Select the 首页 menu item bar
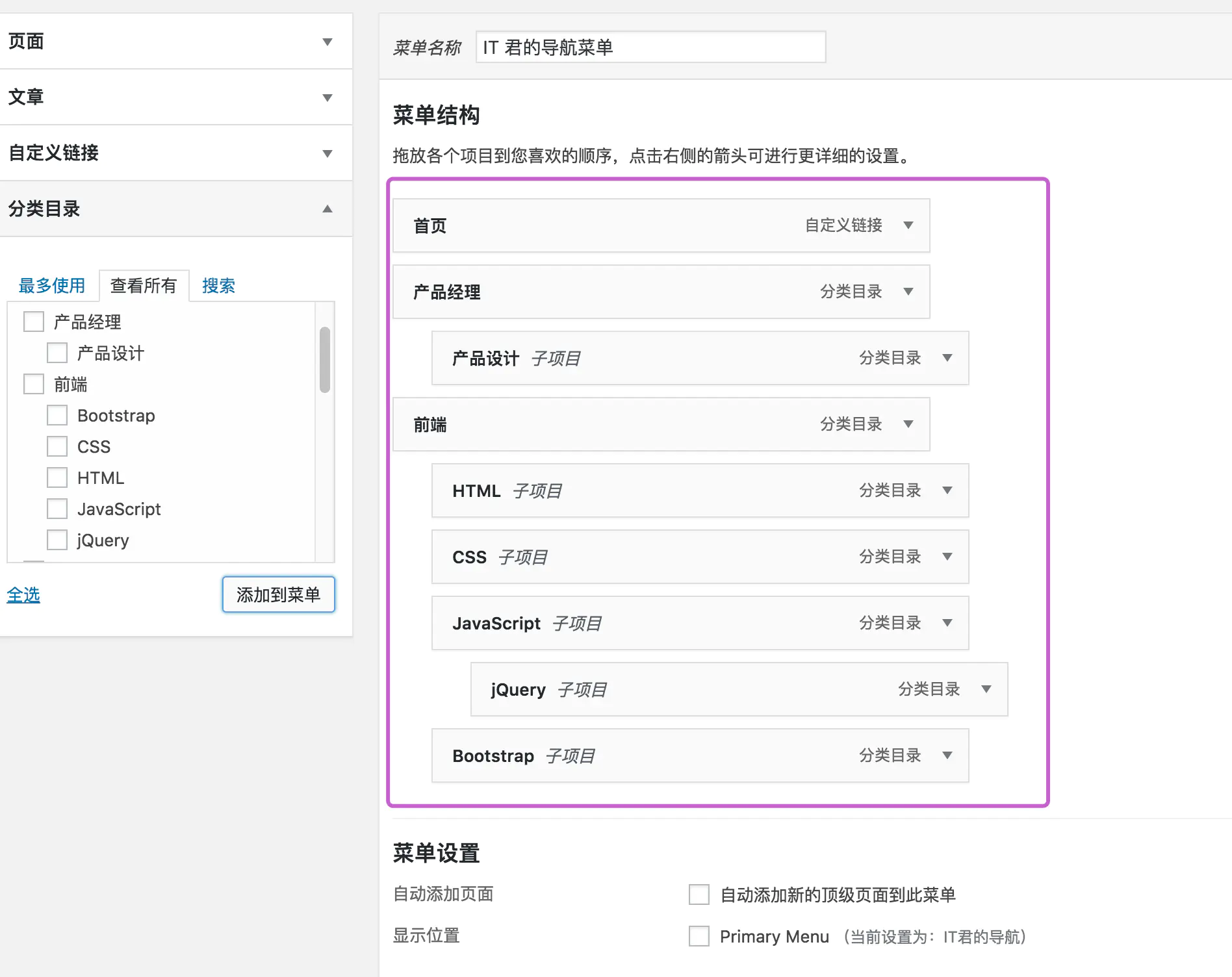 pos(661,225)
